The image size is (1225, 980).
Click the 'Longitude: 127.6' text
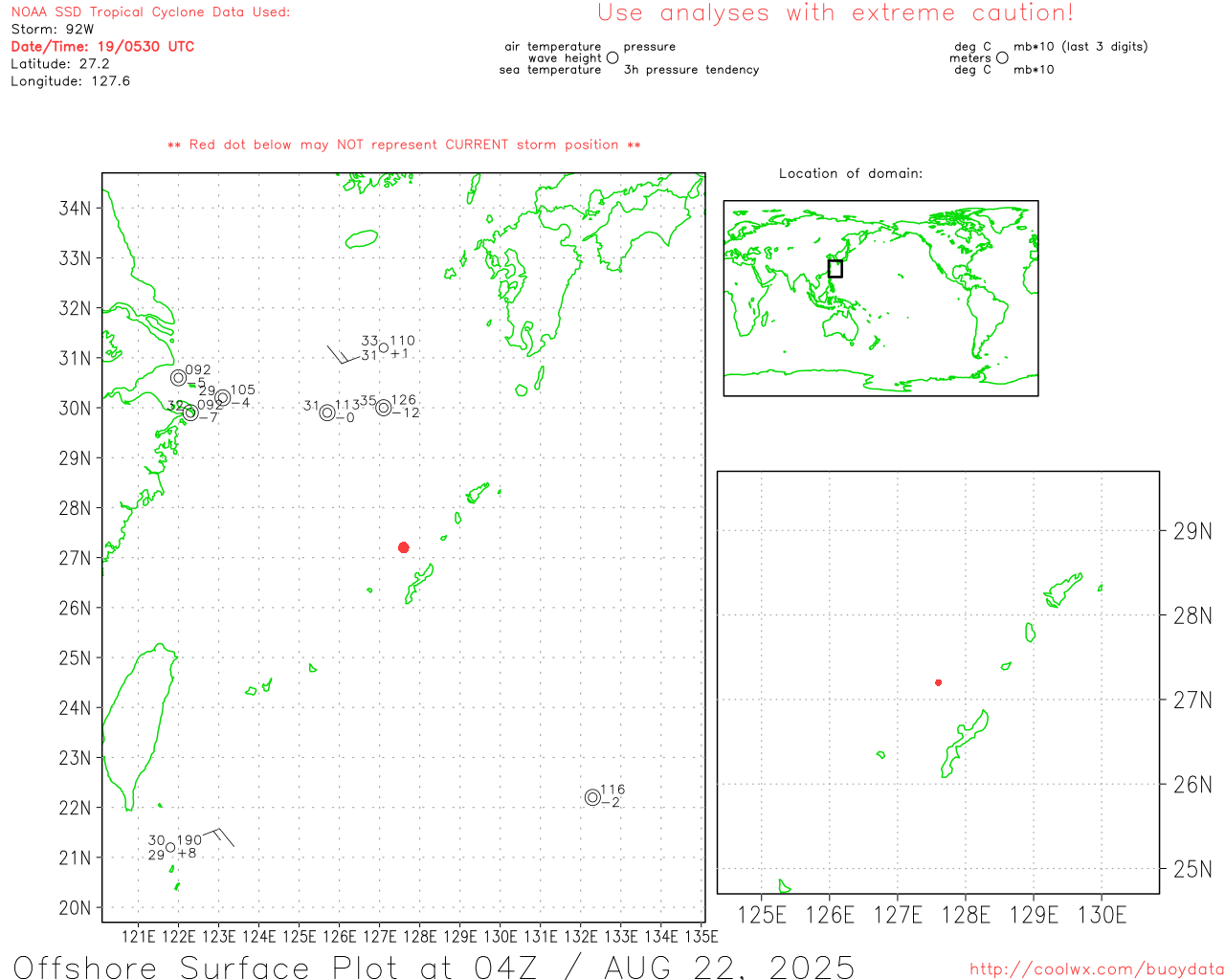click(70, 80)
